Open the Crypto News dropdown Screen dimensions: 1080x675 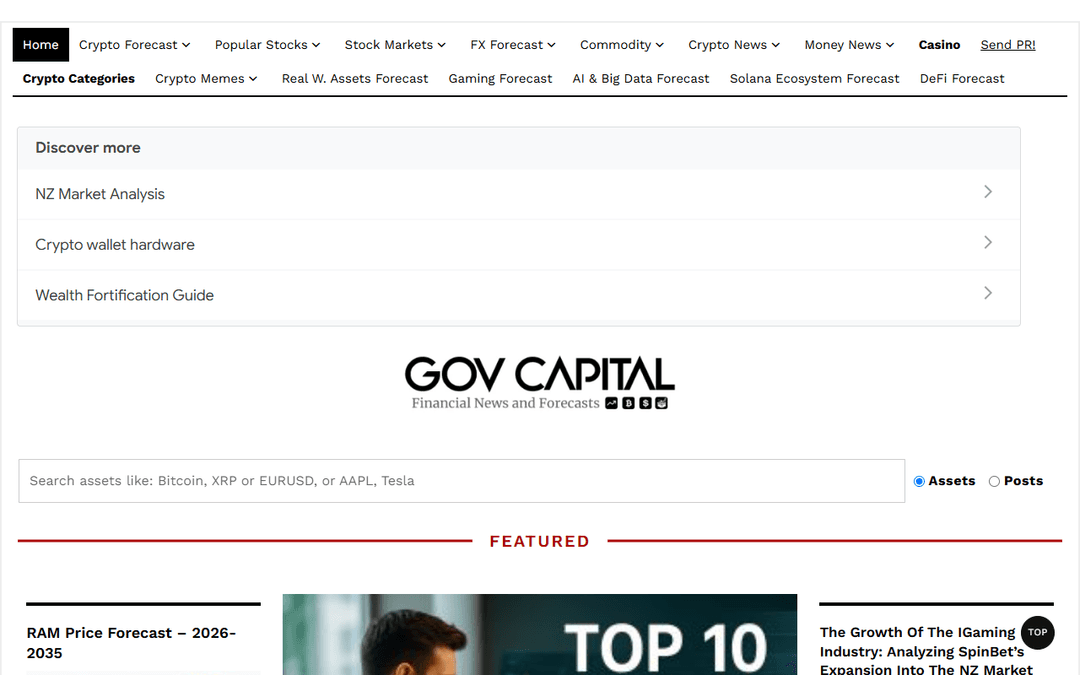click(x=734, y=45)
